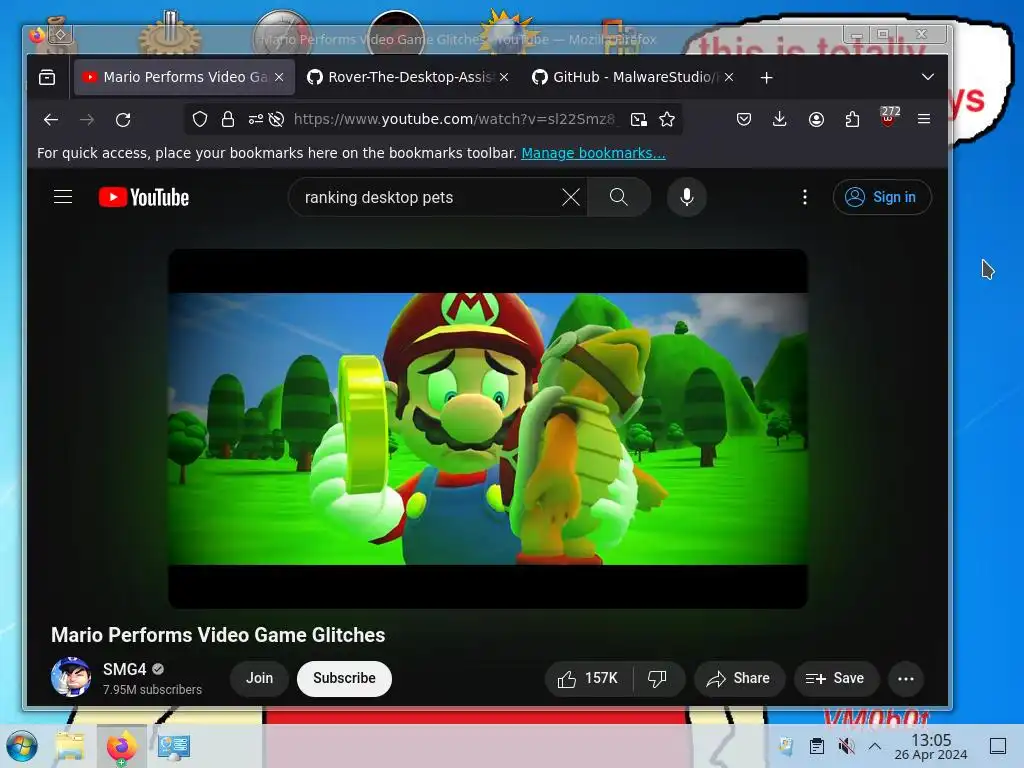Open tracking protection shield panel
The image size is (1024, 768).
click(x=200, y=119)
